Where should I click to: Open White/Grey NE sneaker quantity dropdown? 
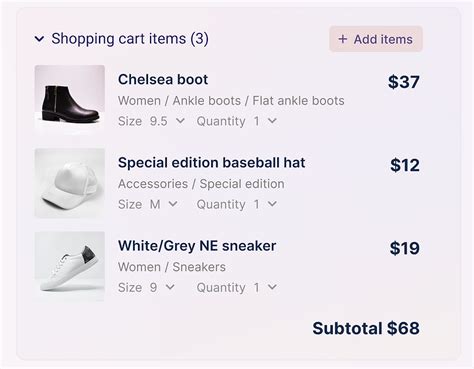237,287
